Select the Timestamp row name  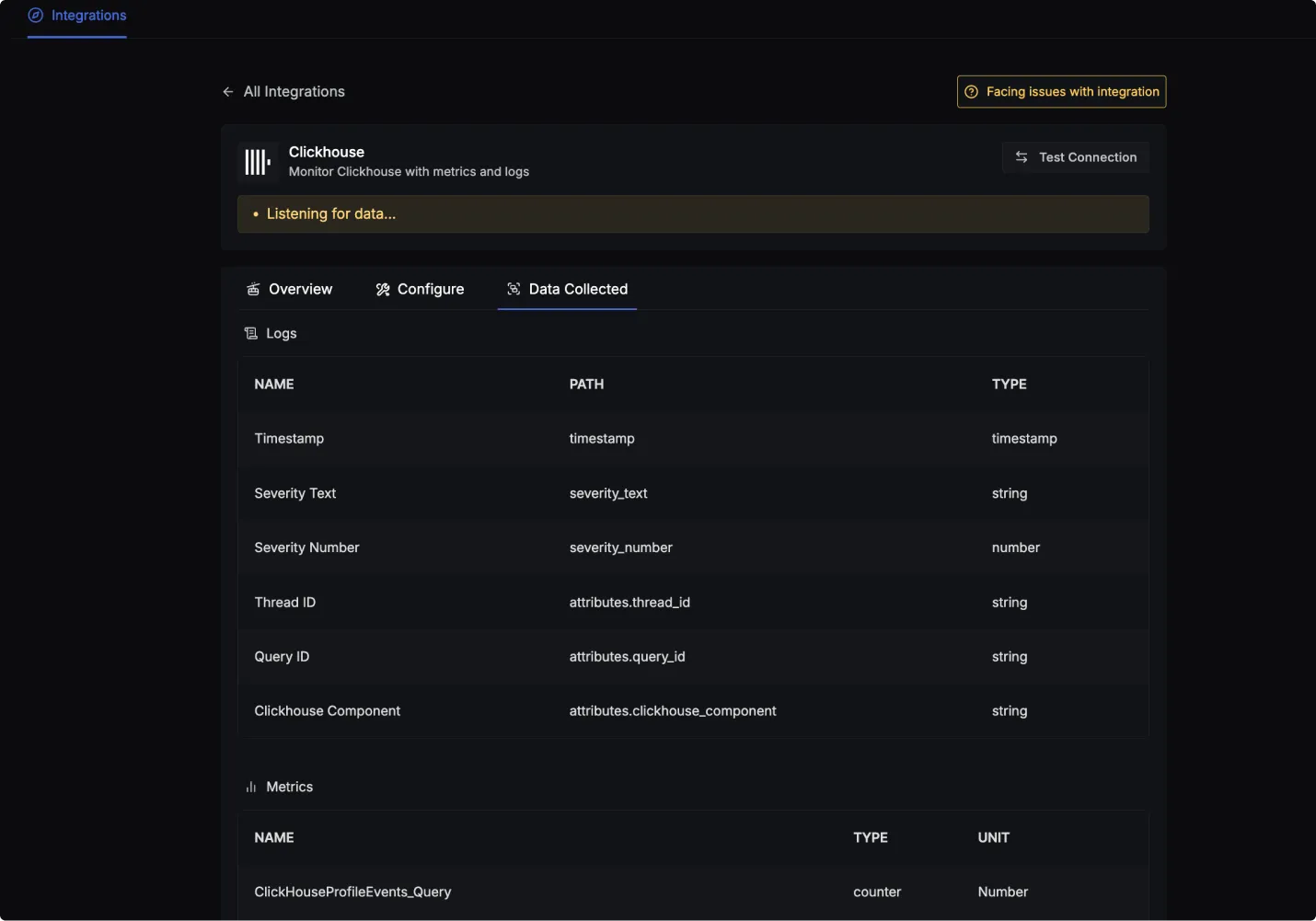[x=289, y=439]
